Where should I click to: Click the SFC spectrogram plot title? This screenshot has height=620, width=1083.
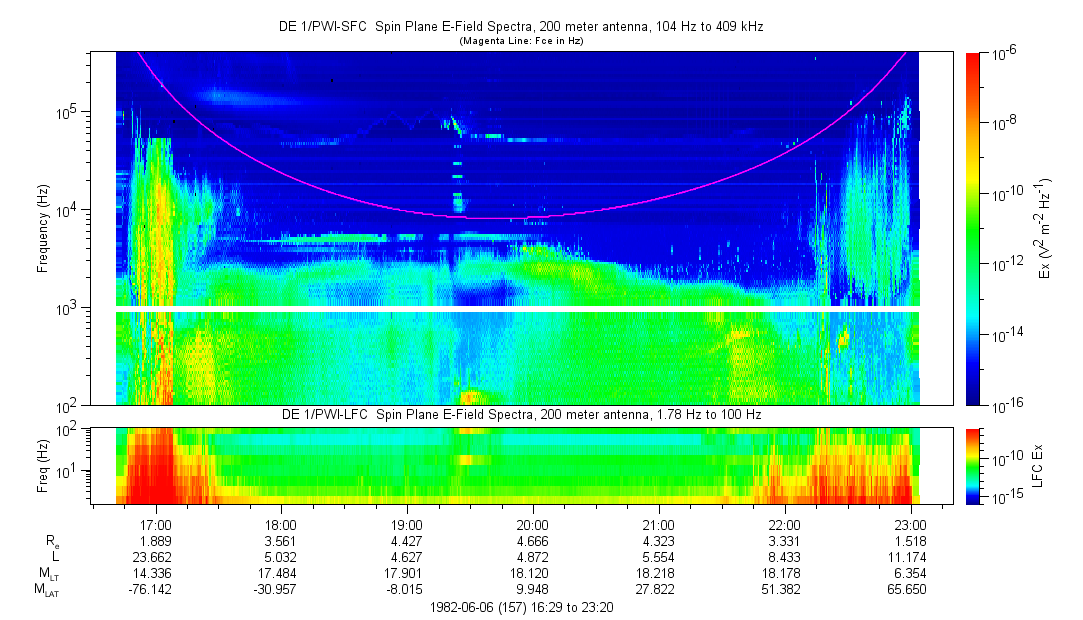[x=520, y=27]
